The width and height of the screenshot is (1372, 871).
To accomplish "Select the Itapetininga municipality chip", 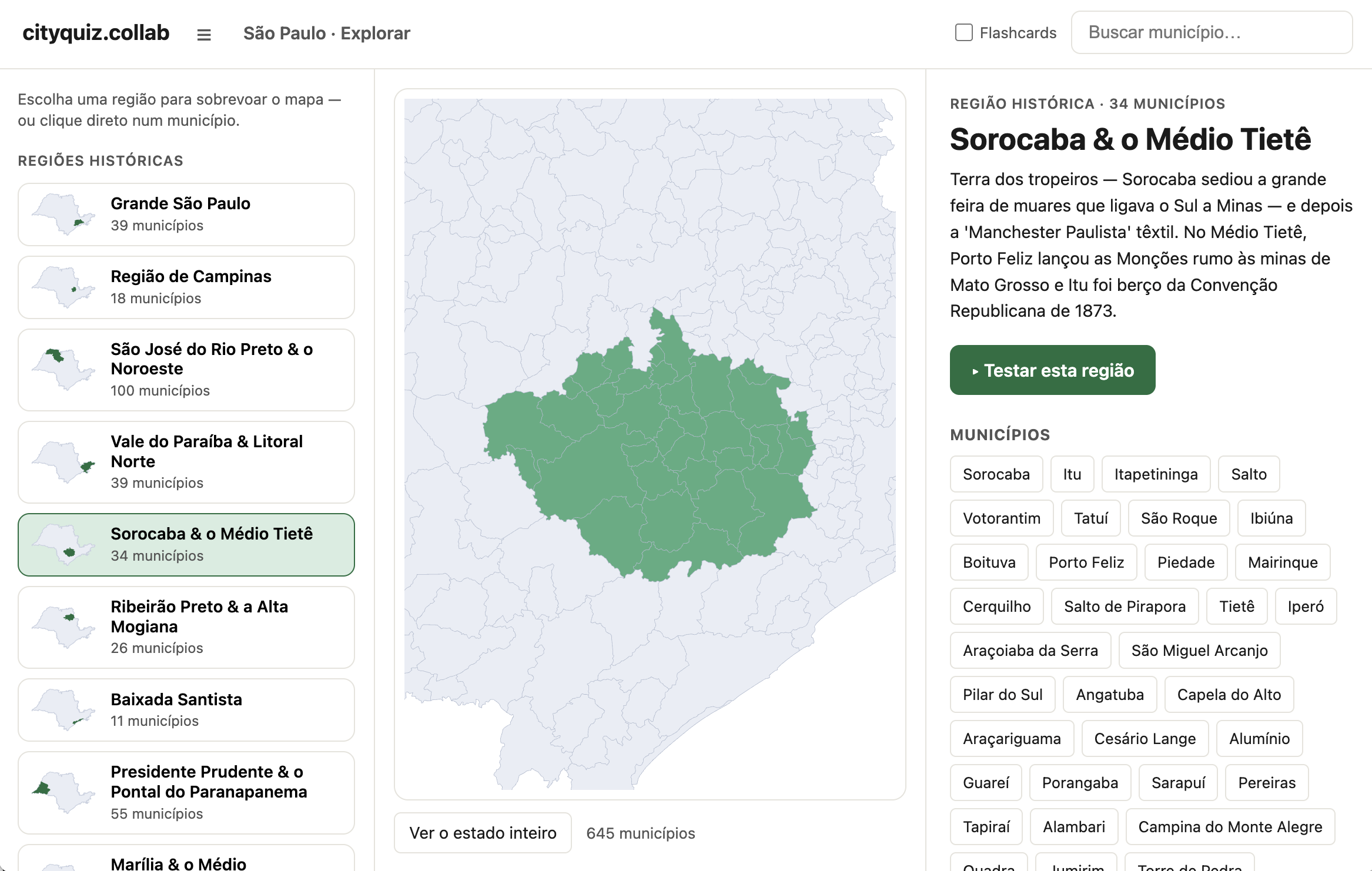I will click(1156, 474).
